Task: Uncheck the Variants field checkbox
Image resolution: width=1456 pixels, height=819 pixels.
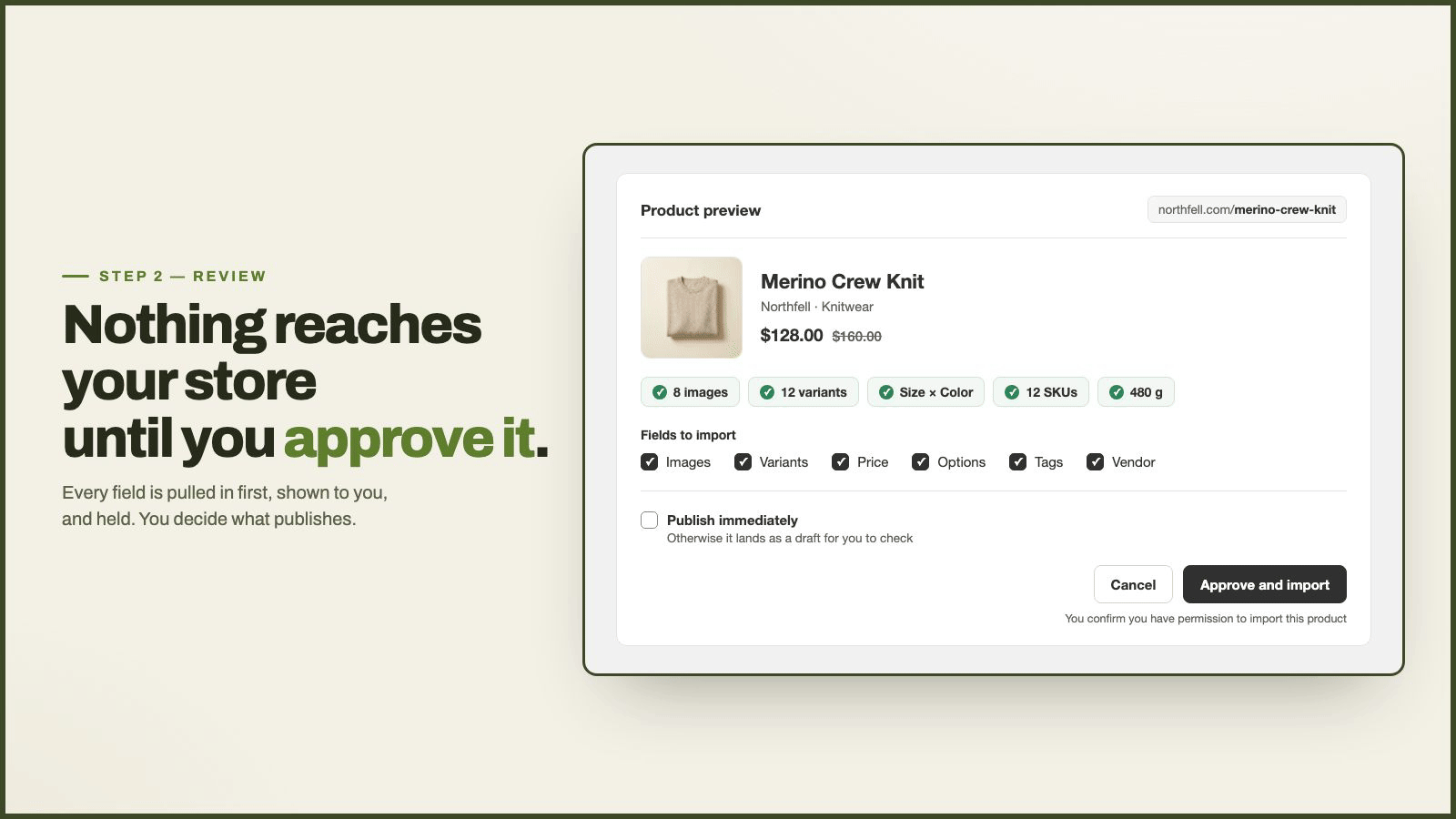Action: tap(743, 462)
